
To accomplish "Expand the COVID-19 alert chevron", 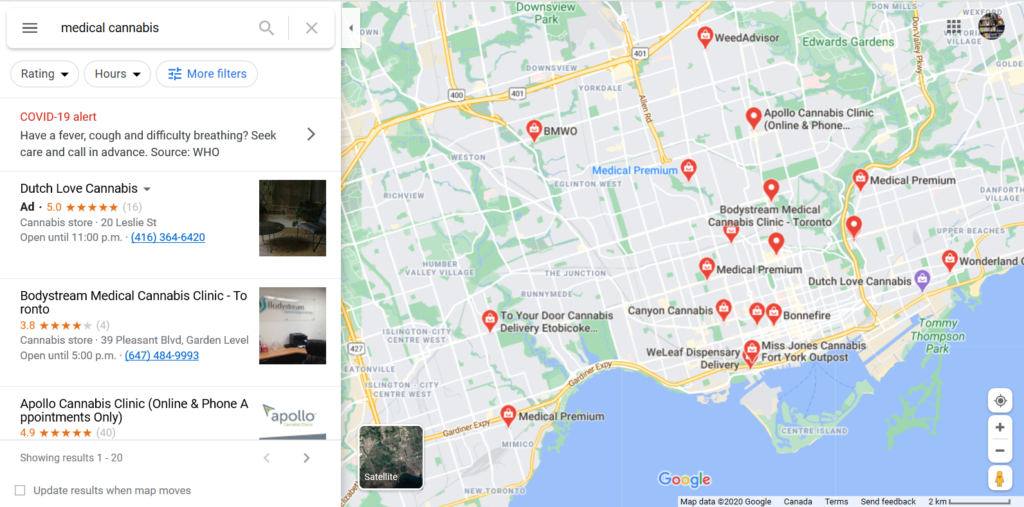I will (311, 134).
